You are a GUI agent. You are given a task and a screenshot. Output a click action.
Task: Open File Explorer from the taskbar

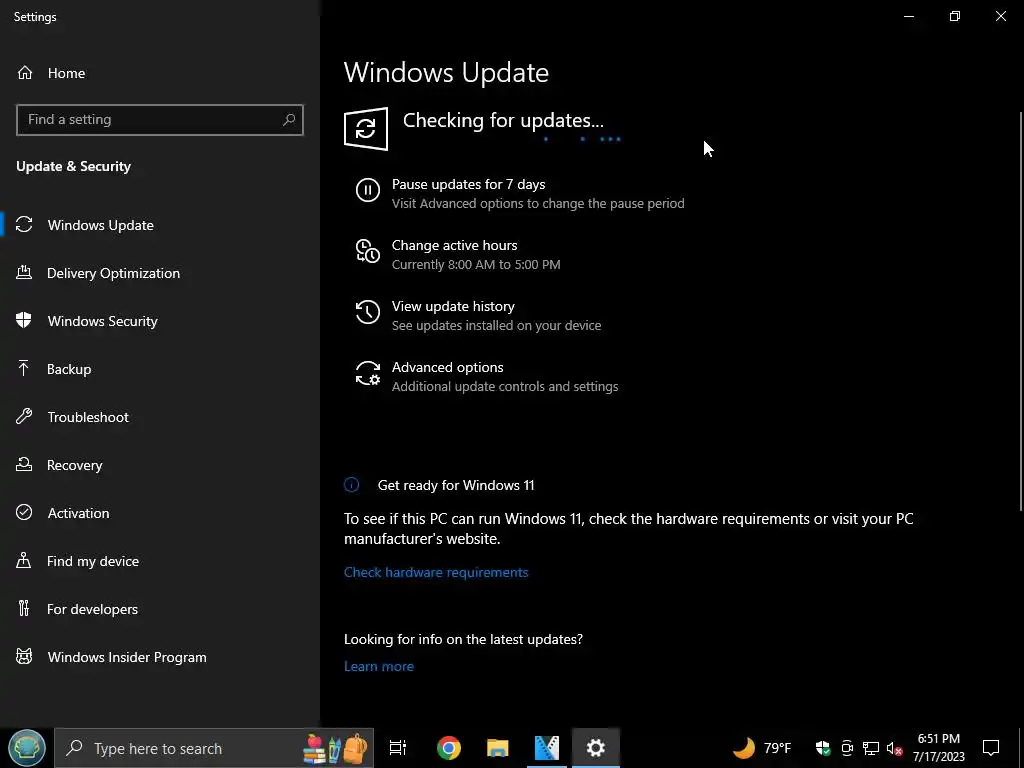(x=498, y=748)
